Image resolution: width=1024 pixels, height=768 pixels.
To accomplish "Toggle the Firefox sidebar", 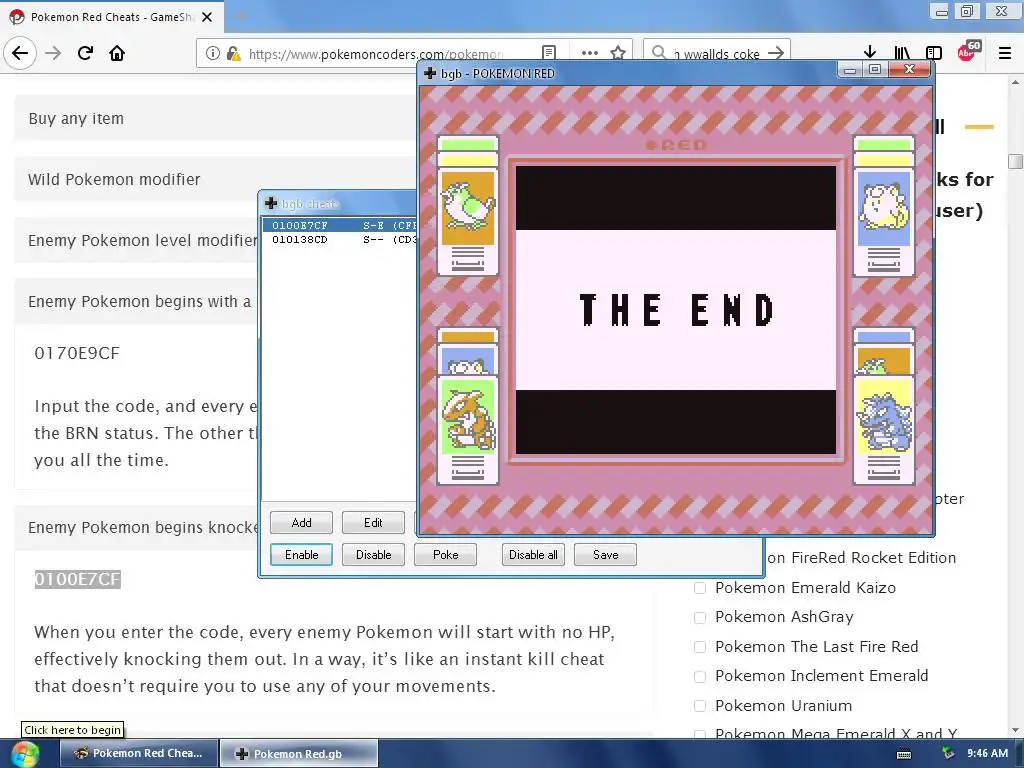I will coord(934,53).
